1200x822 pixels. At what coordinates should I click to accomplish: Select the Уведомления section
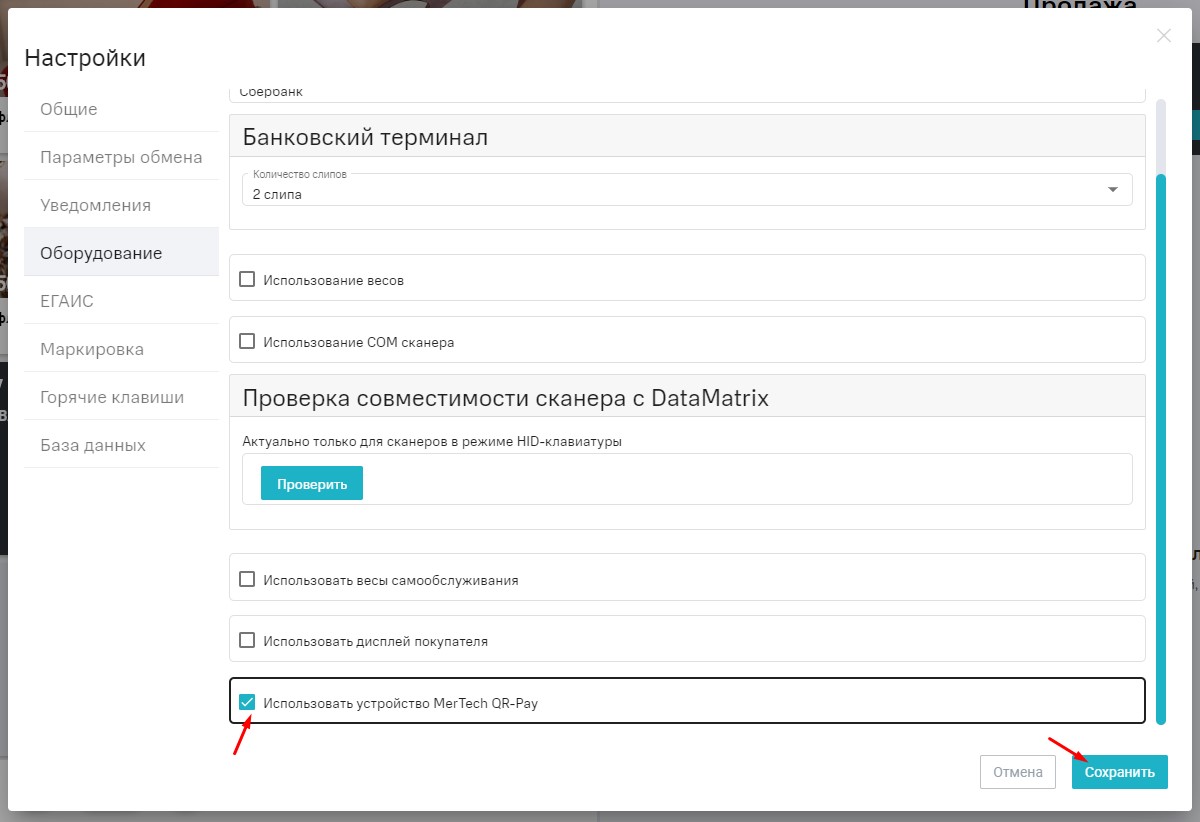tap(95, 204)
